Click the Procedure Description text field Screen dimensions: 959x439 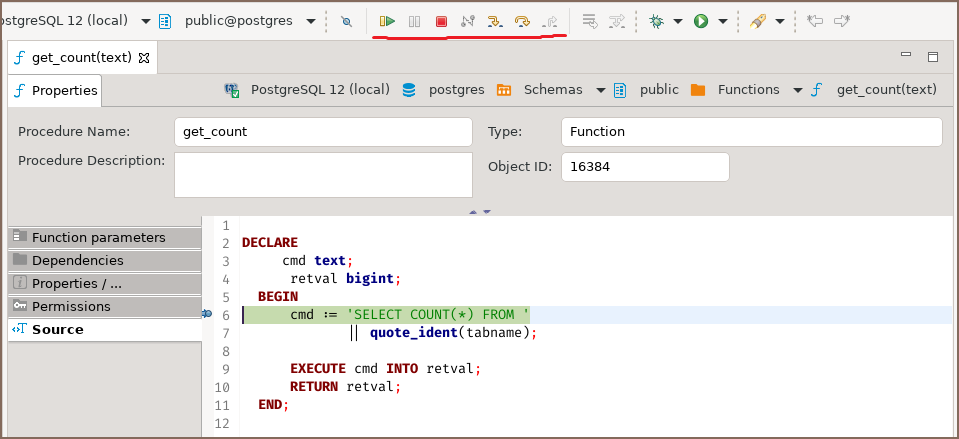[x=323, y=175]
